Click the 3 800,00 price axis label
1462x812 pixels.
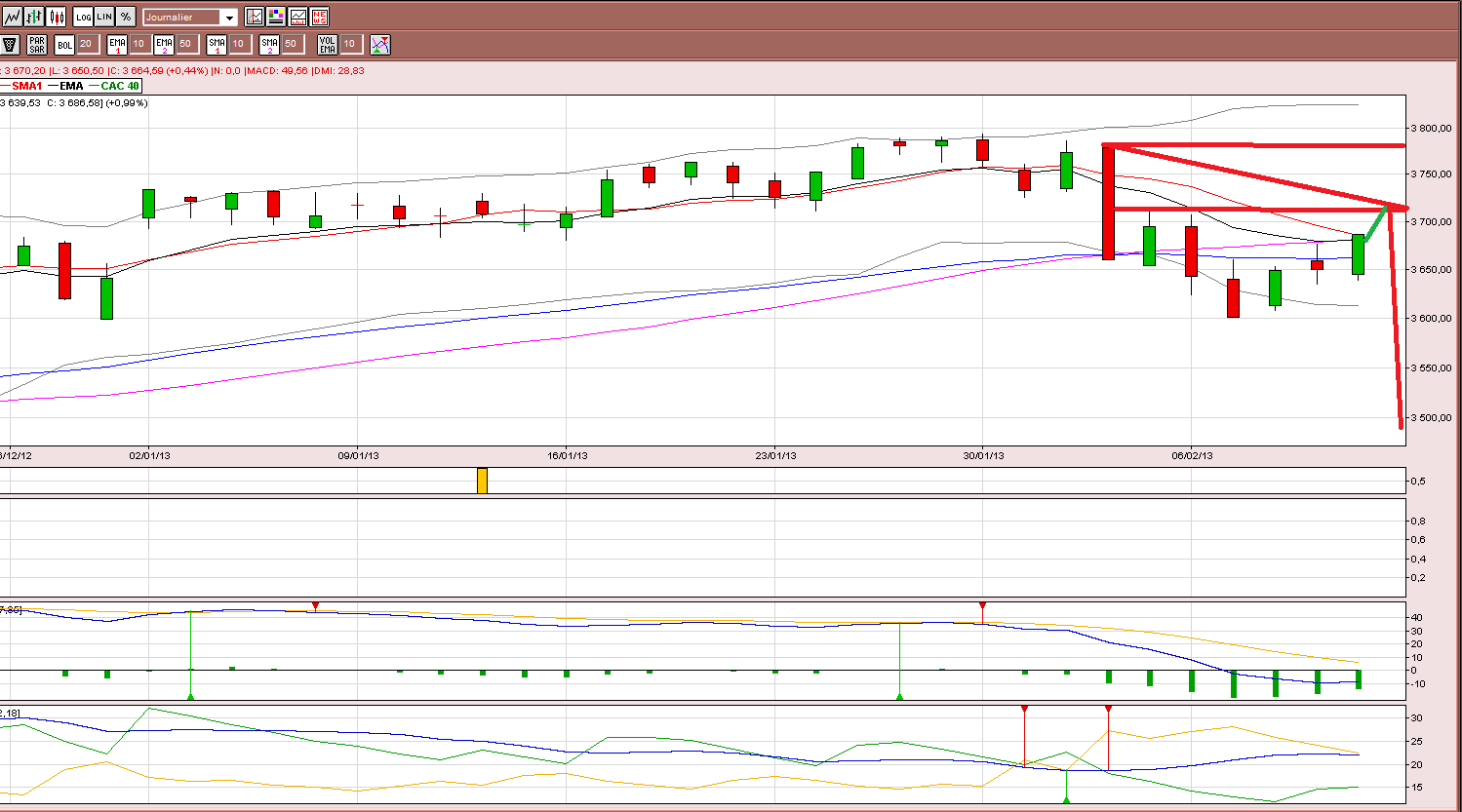(x=1431, y=128)
